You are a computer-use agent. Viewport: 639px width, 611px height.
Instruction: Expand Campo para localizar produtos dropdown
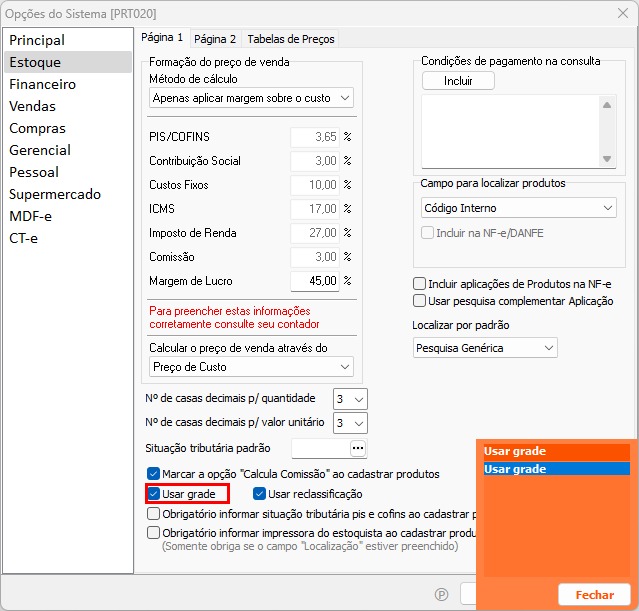pos(518,208)
